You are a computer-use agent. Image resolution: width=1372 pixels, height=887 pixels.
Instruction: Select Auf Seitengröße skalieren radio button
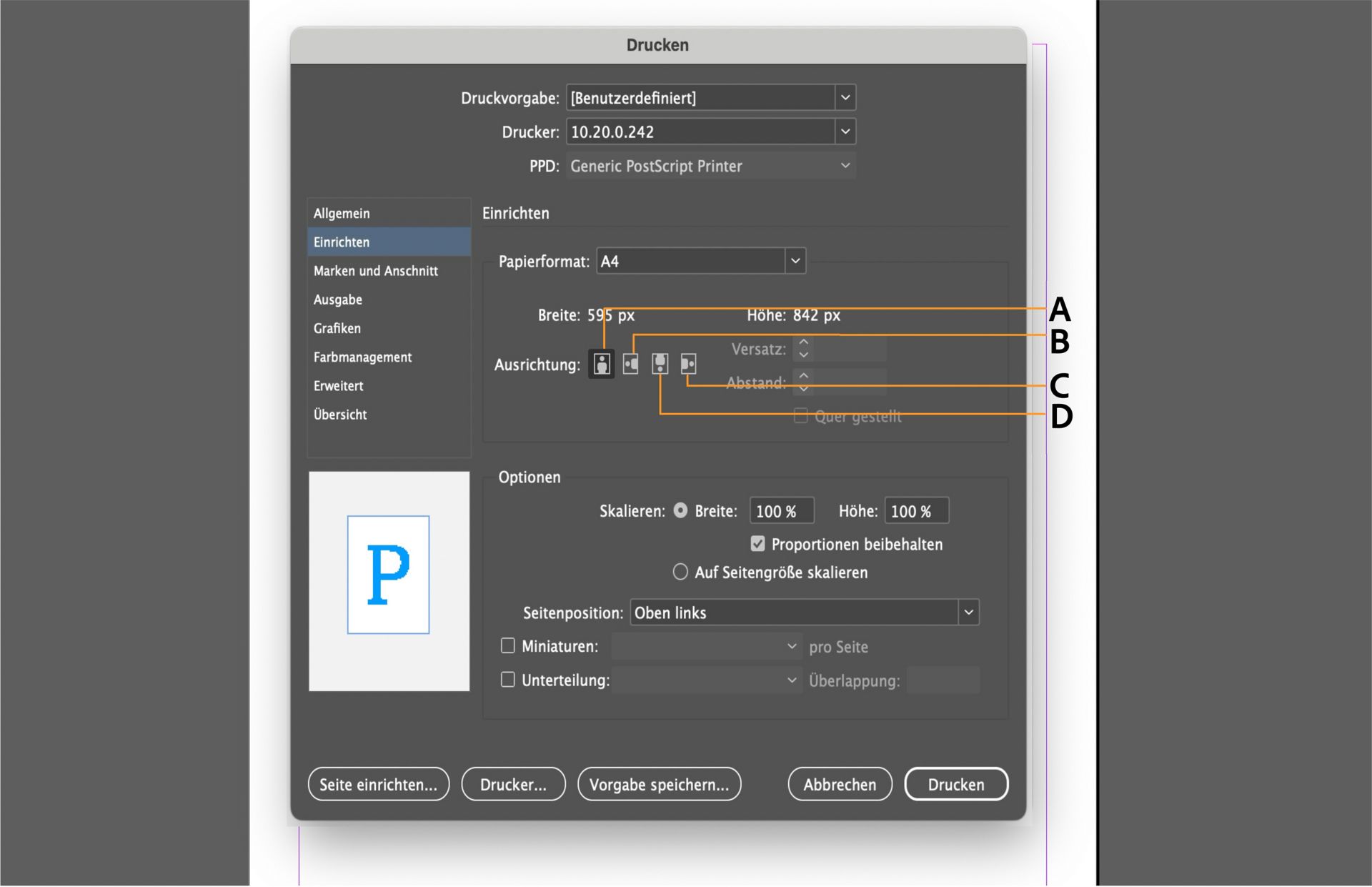(x=680, y=572)
